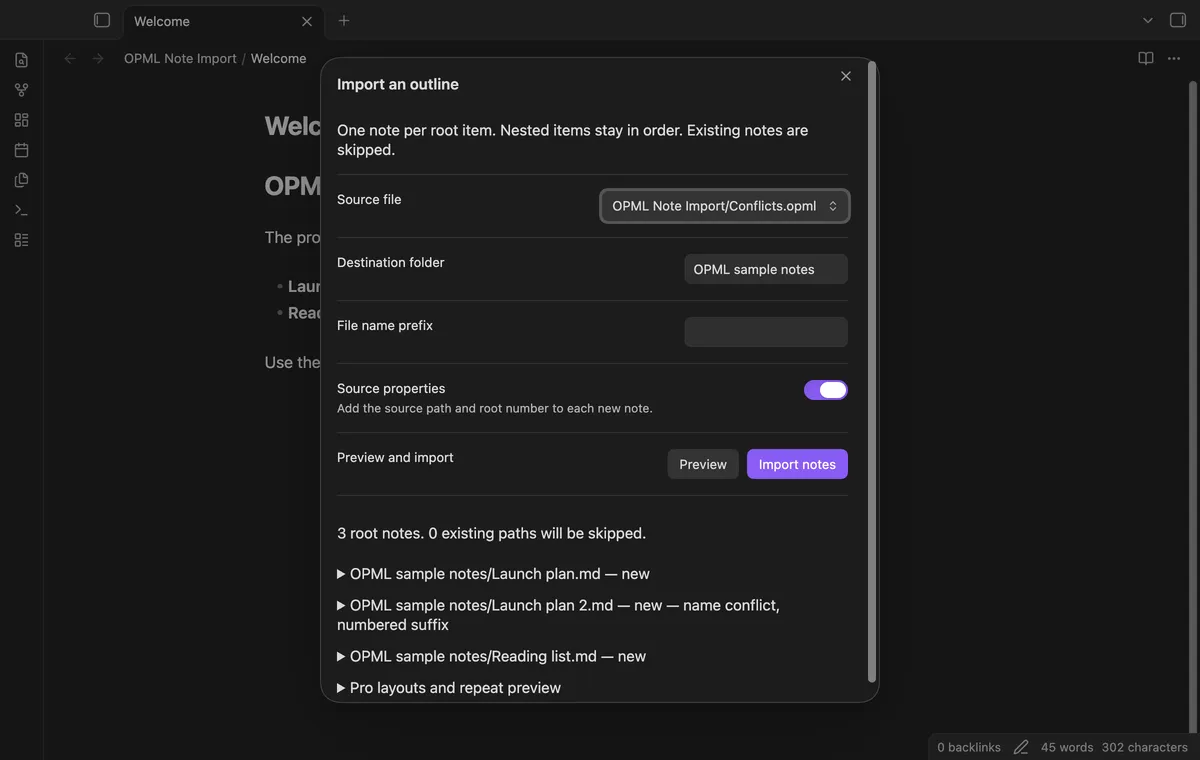1200x760 pixels.
Task: Click the Destination folder input field
Action: pyautogui.click(x=766, y=269)
